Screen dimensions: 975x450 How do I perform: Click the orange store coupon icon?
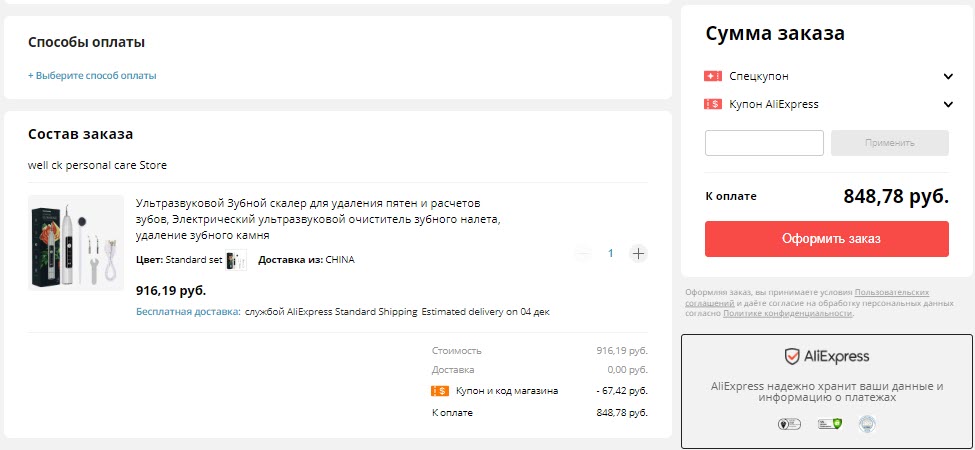pos(439,391)
